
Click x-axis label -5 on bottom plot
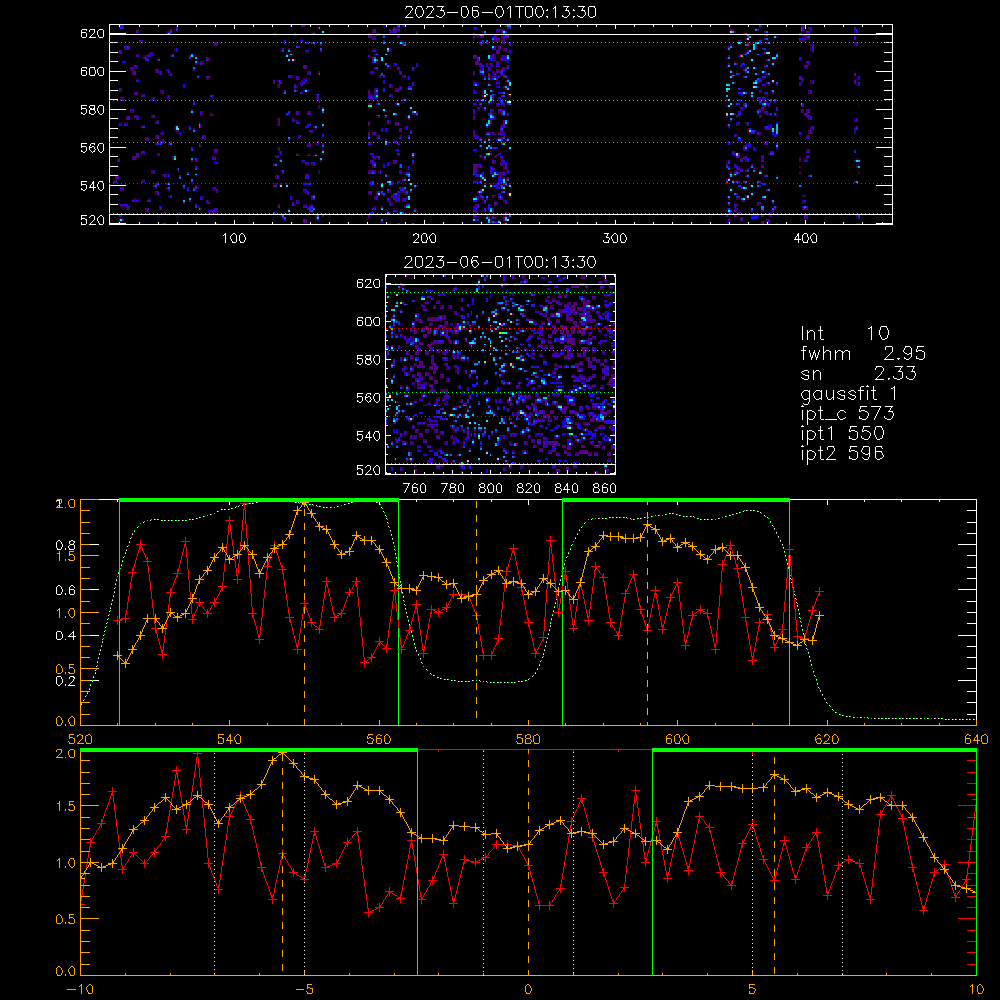(x=304, y=990)
